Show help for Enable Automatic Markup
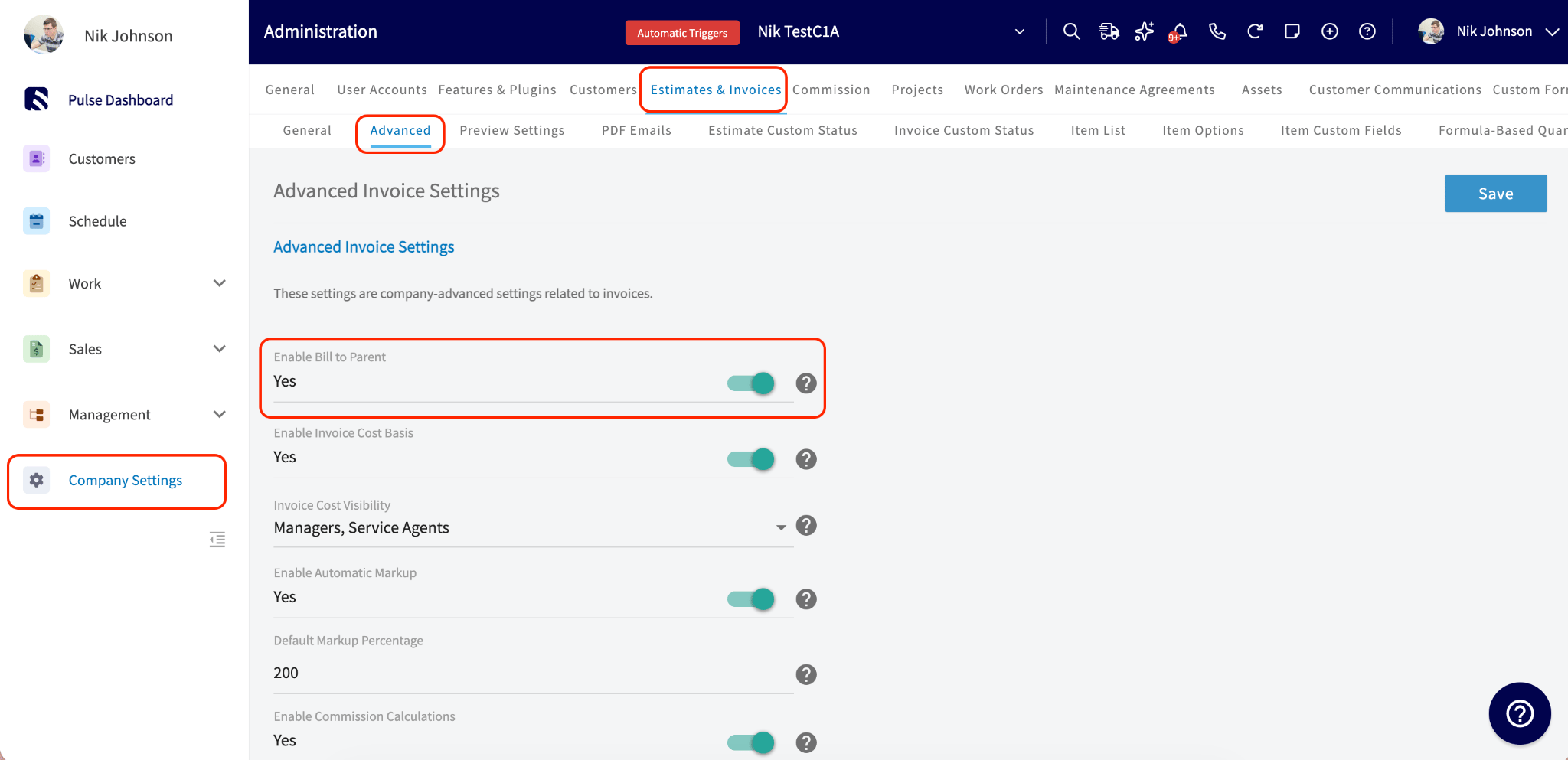 click(806, 599)
